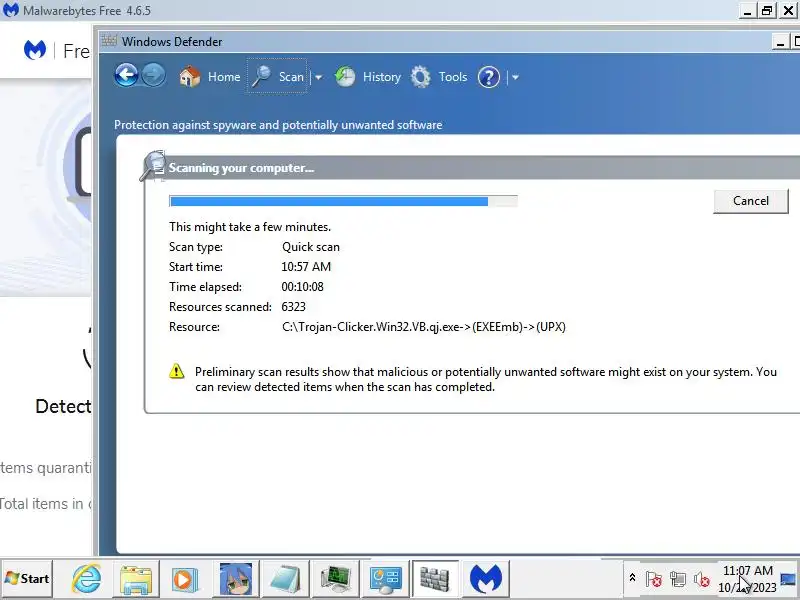Click the Resources scanned value 6323

pyautogui.click(x=293, y=307)
